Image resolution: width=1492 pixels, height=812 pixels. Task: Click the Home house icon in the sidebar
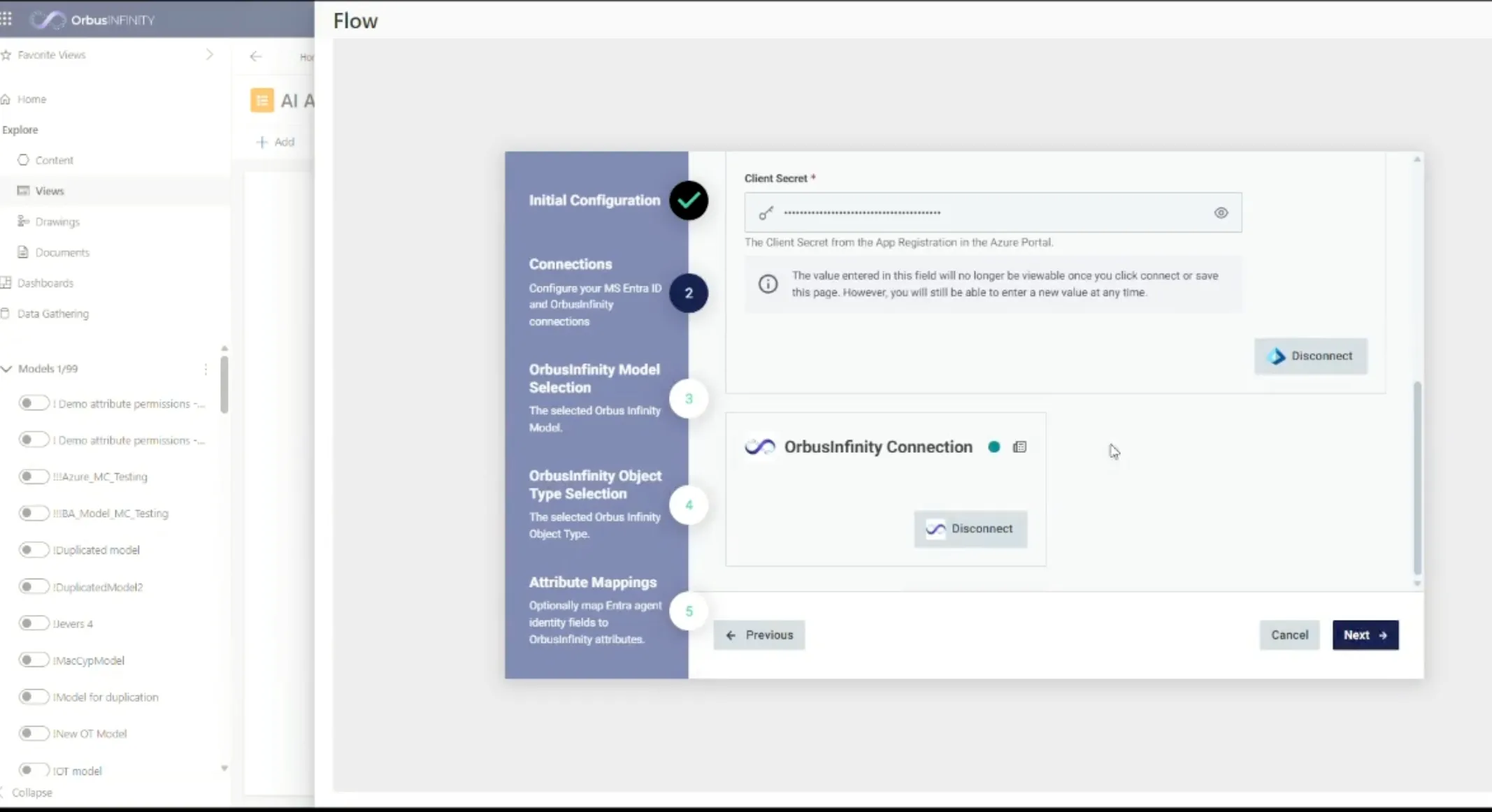6,99
